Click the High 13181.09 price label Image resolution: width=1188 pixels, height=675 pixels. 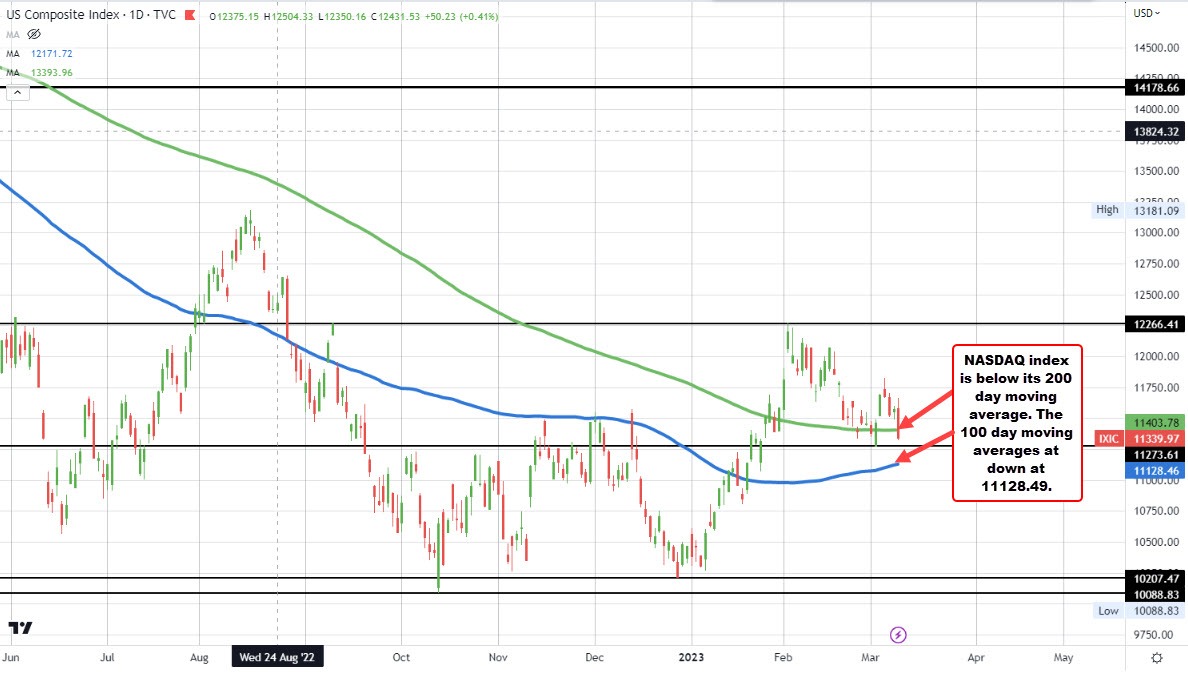(1137, 211)
